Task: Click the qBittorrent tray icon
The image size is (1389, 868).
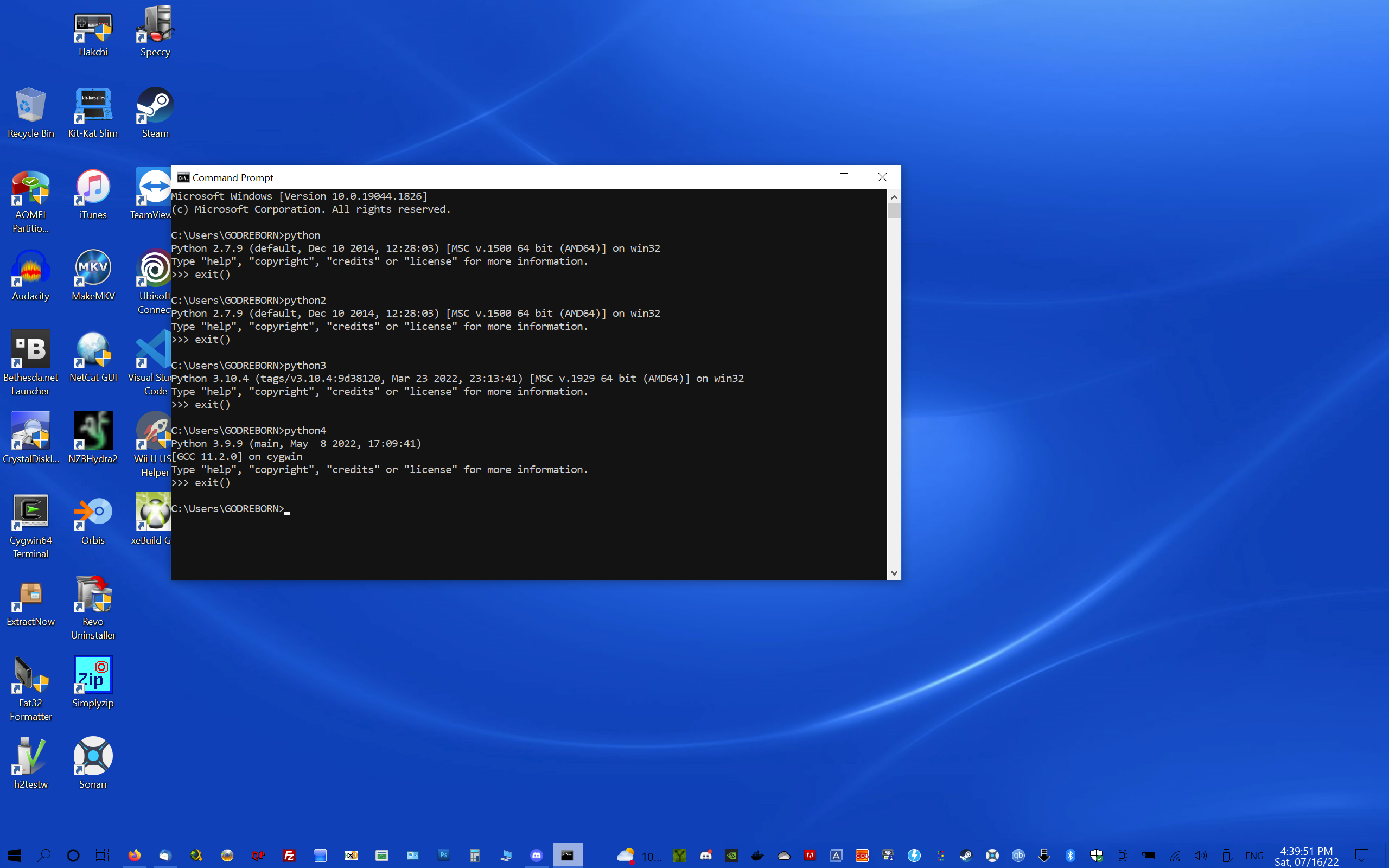Action: pos(1018,856)
